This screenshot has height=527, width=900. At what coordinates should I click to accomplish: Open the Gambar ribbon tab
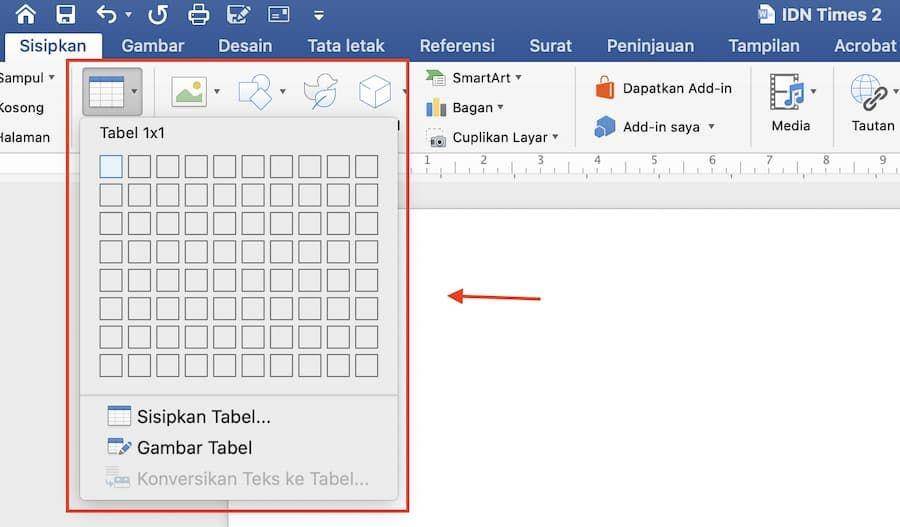(x=153, y=45)
